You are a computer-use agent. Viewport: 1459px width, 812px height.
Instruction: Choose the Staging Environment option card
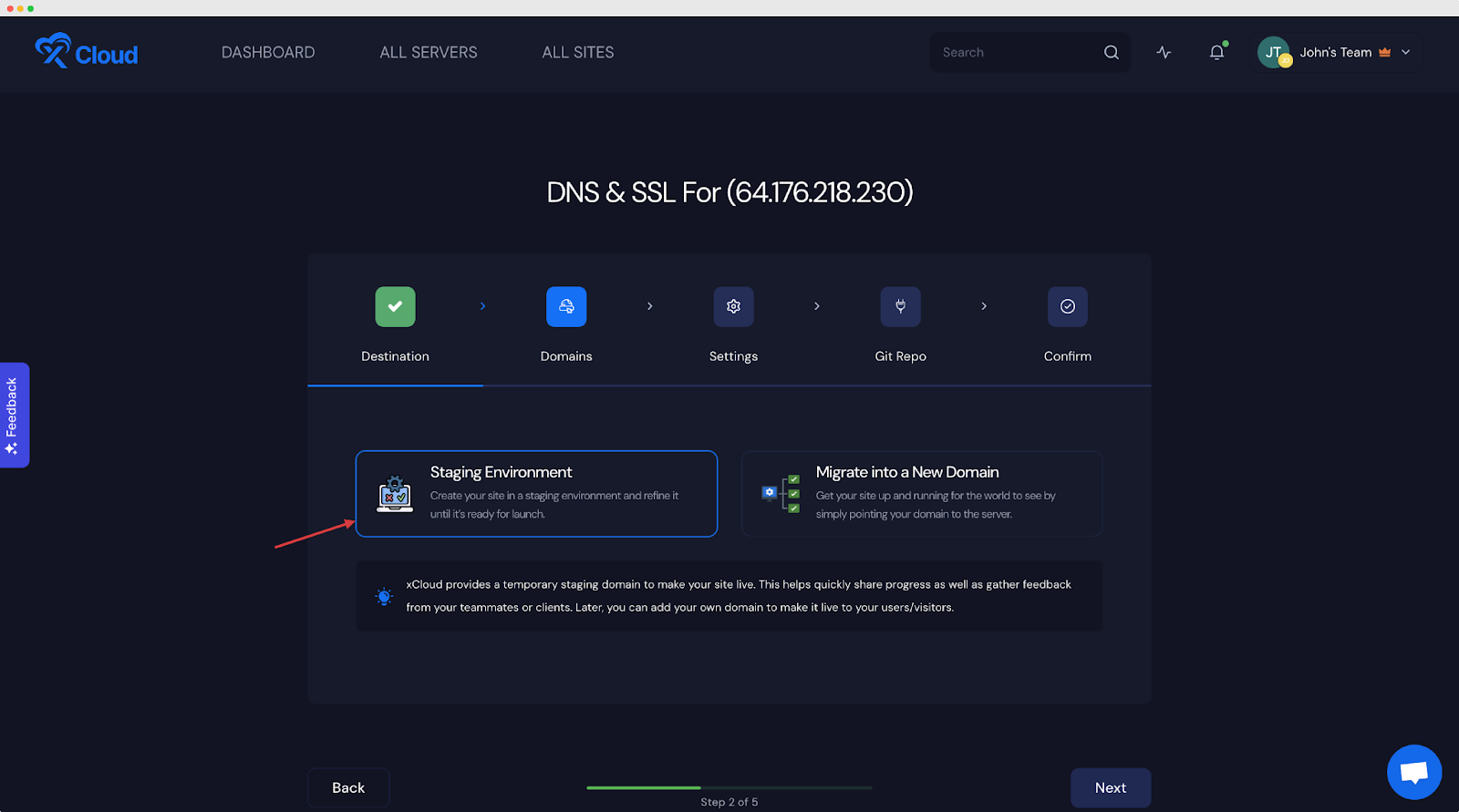[x=536, y=493]
